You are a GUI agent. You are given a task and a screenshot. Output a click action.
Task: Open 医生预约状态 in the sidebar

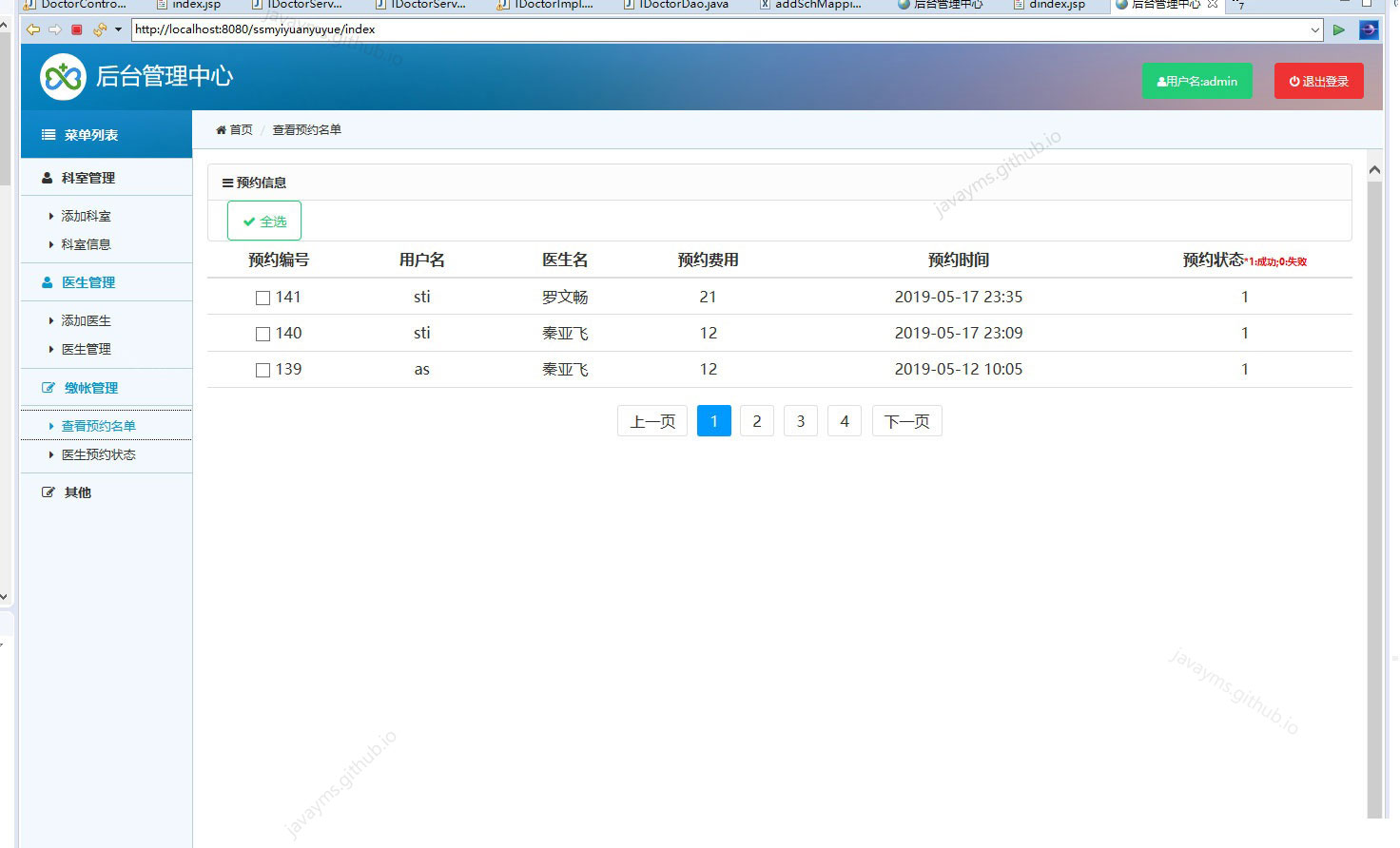click(98, 454)
